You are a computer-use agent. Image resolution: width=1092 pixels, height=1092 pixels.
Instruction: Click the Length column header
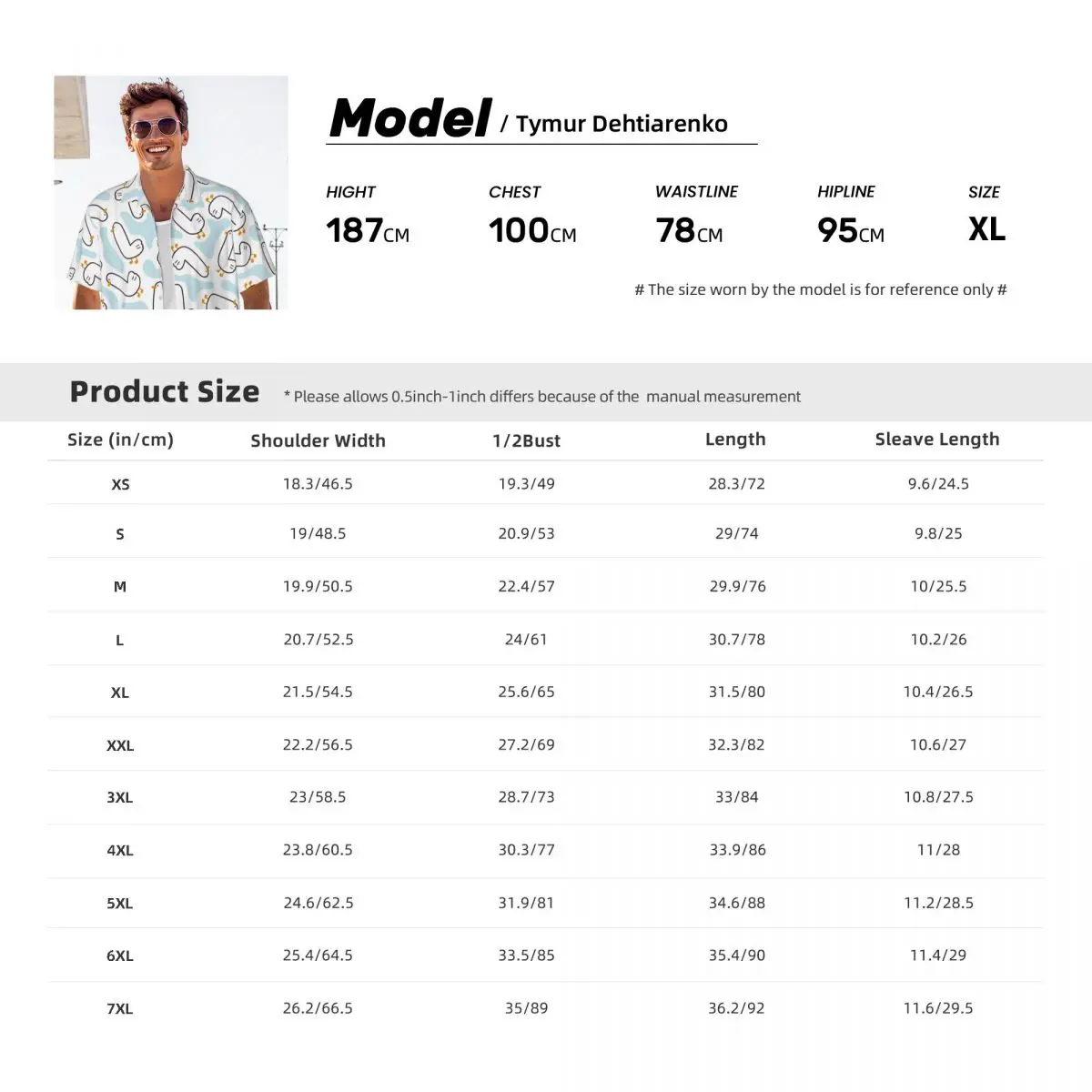tap(735, 440)
